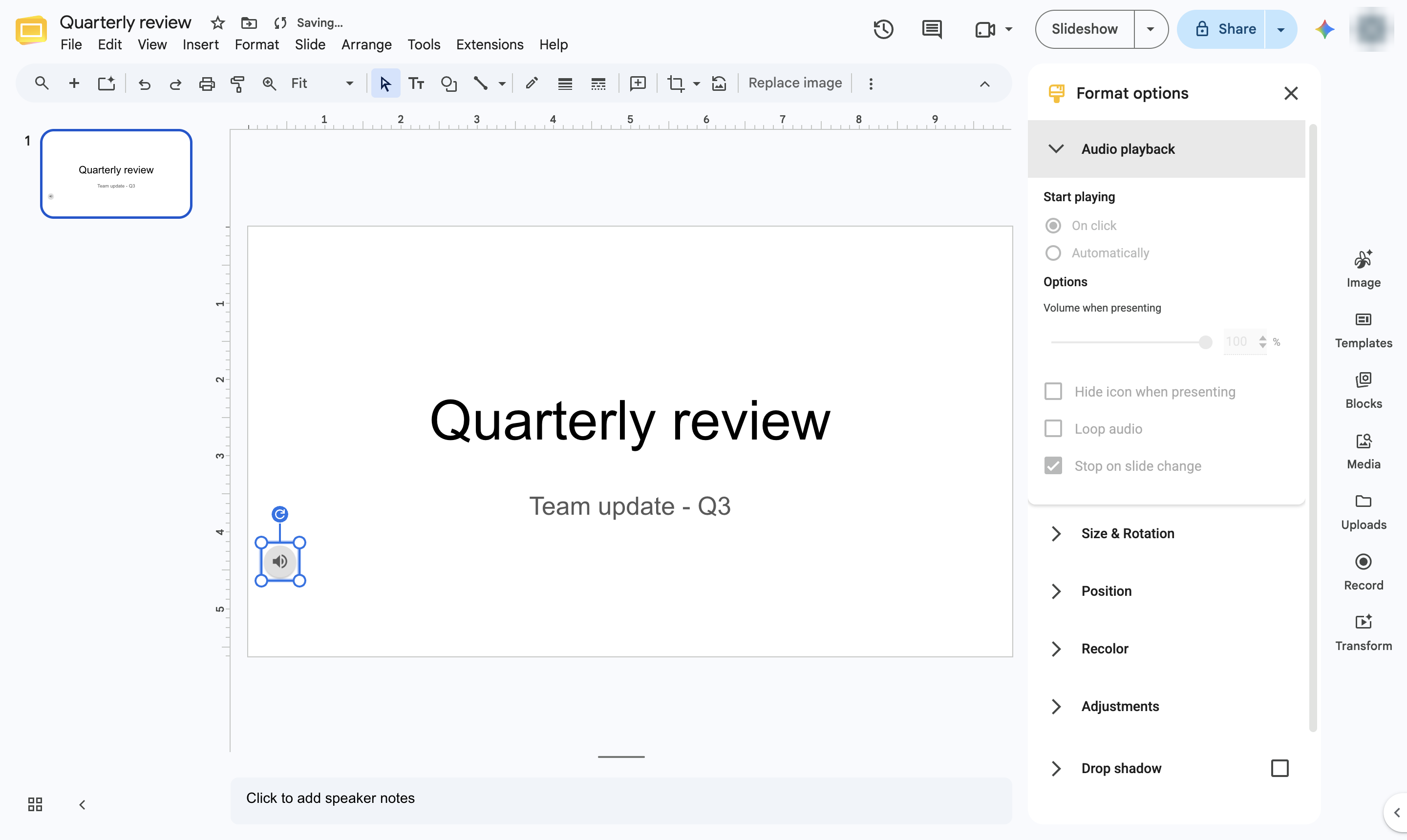Open the Arrange menu
Viewport: 1407px width, 840px height.
pyautogui.click(x=366, y=45)
